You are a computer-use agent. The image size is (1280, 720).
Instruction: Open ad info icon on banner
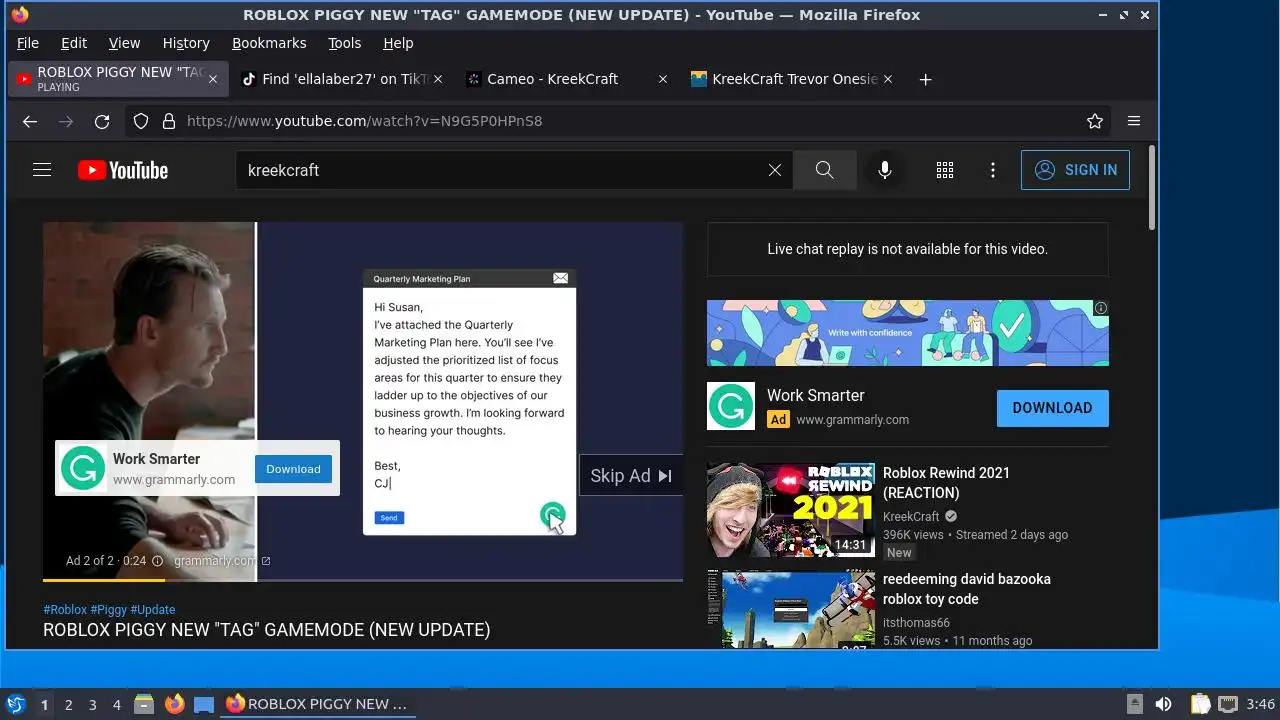pyautogui.click(x=1101, y=308)
